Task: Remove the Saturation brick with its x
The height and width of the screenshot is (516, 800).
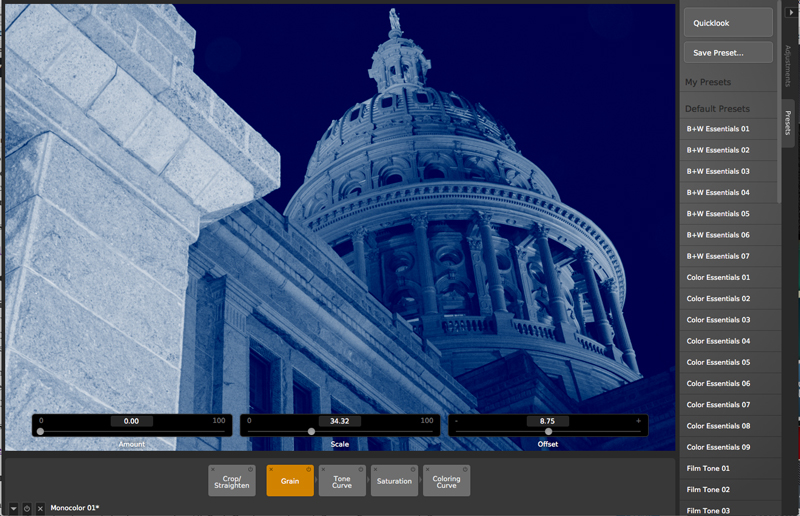Action: (375, 469)
